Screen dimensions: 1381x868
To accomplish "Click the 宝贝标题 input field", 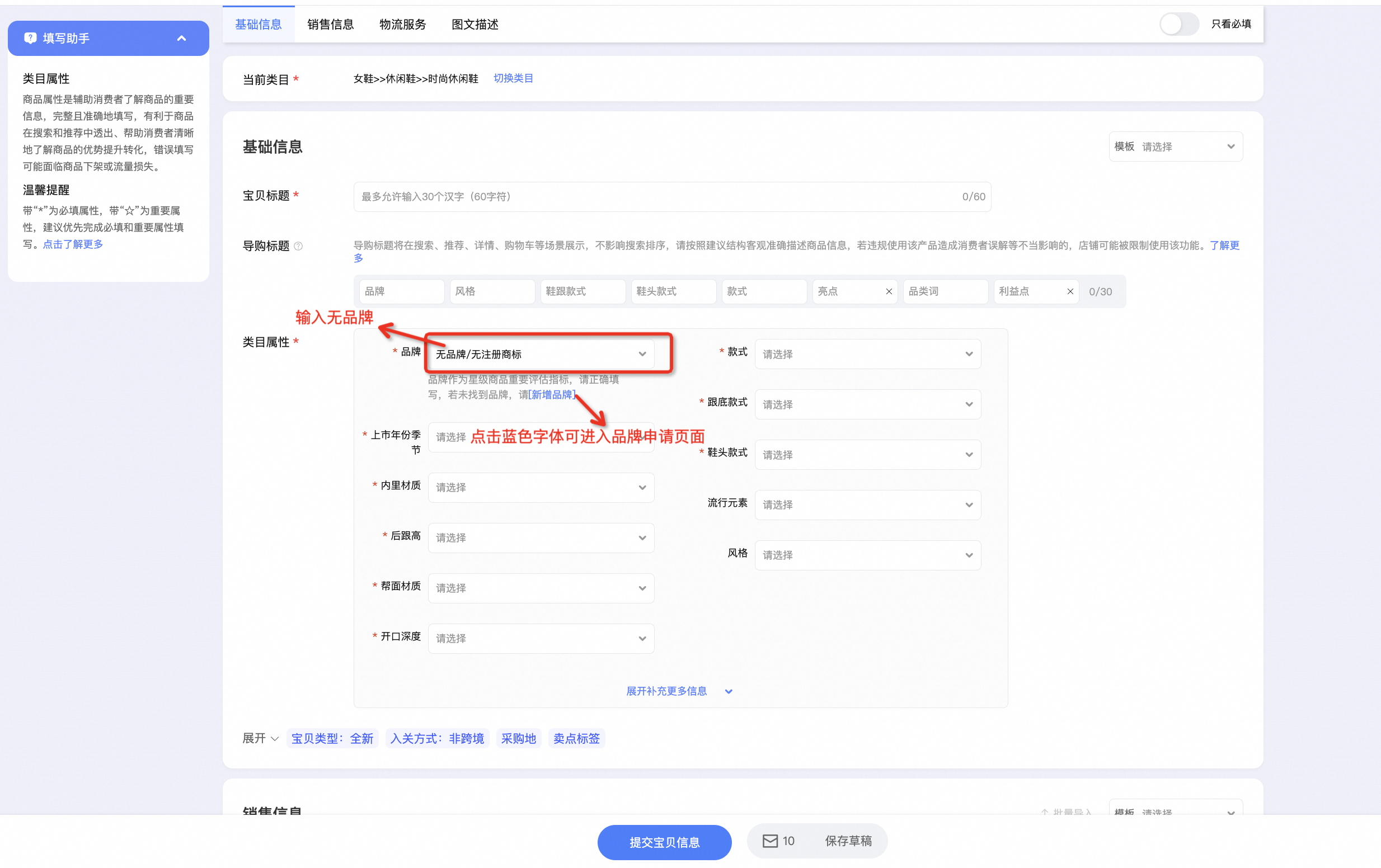I will pos(672,197).
